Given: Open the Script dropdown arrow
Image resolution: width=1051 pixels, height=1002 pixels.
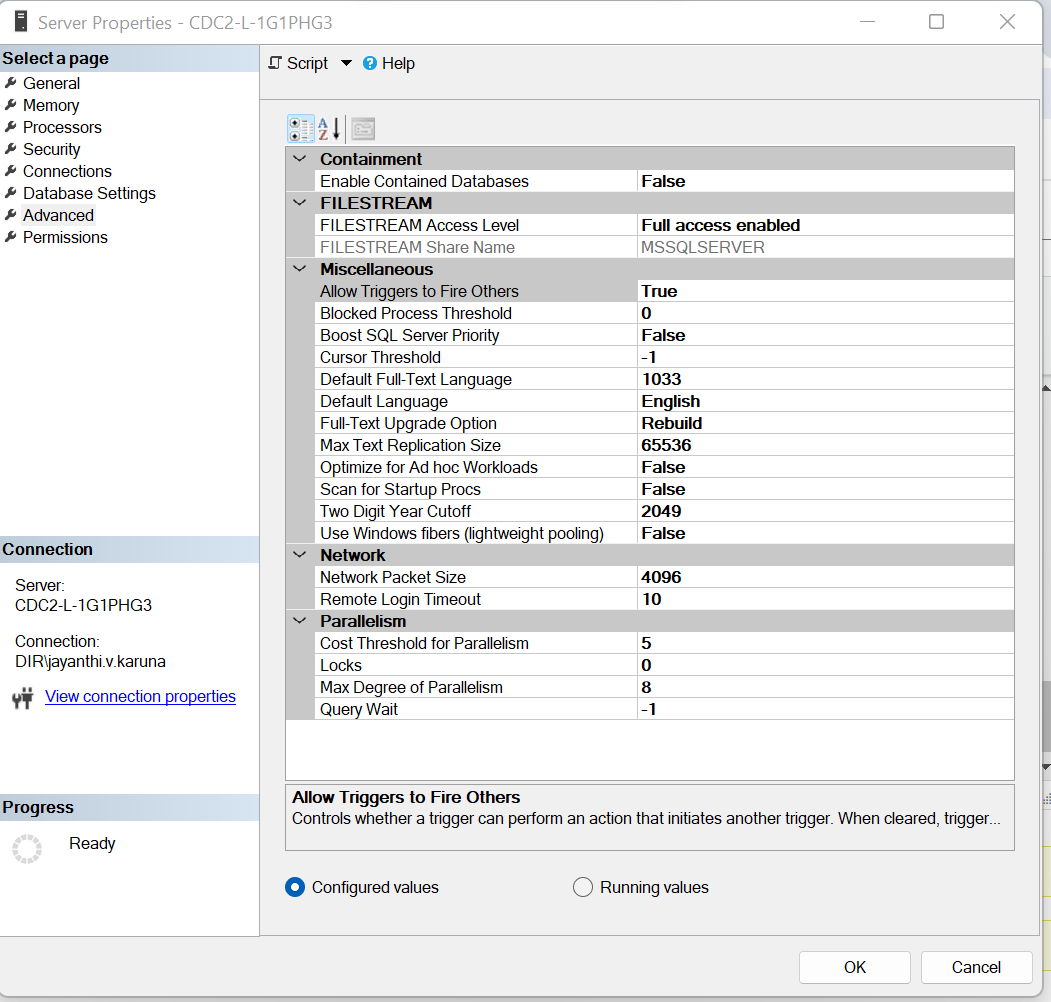Looking at the screenshot, I should pyautogui.click(x=346, y=63).
